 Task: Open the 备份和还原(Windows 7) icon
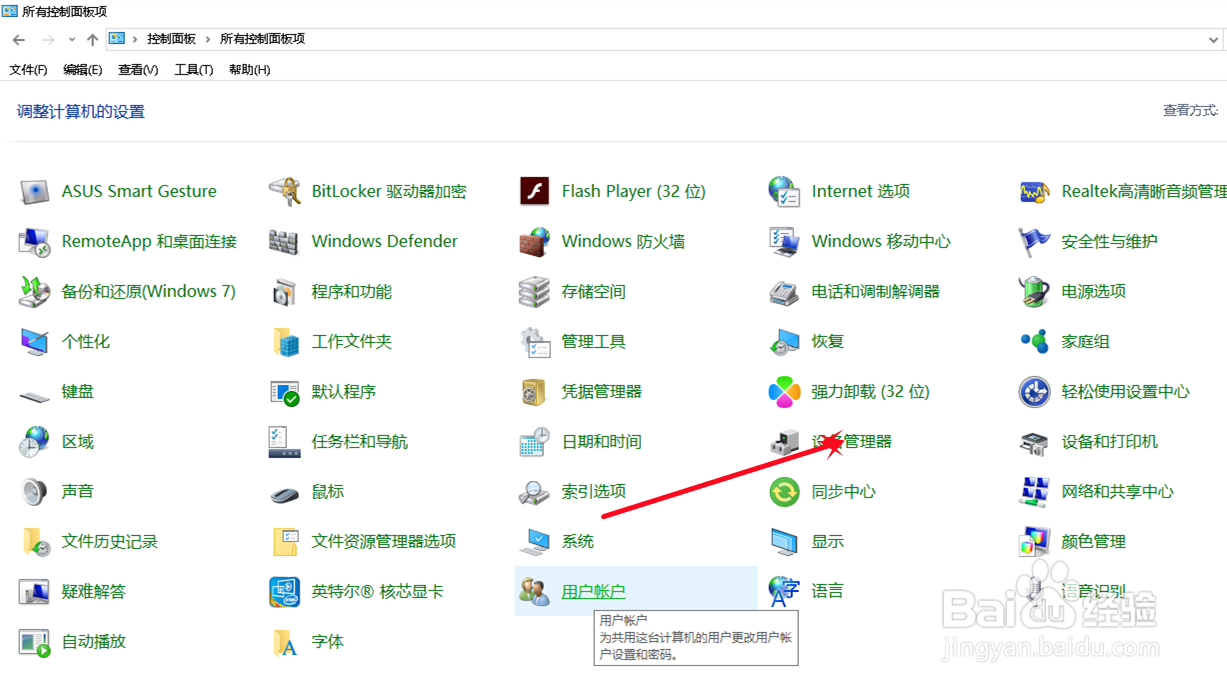[35, 291]
